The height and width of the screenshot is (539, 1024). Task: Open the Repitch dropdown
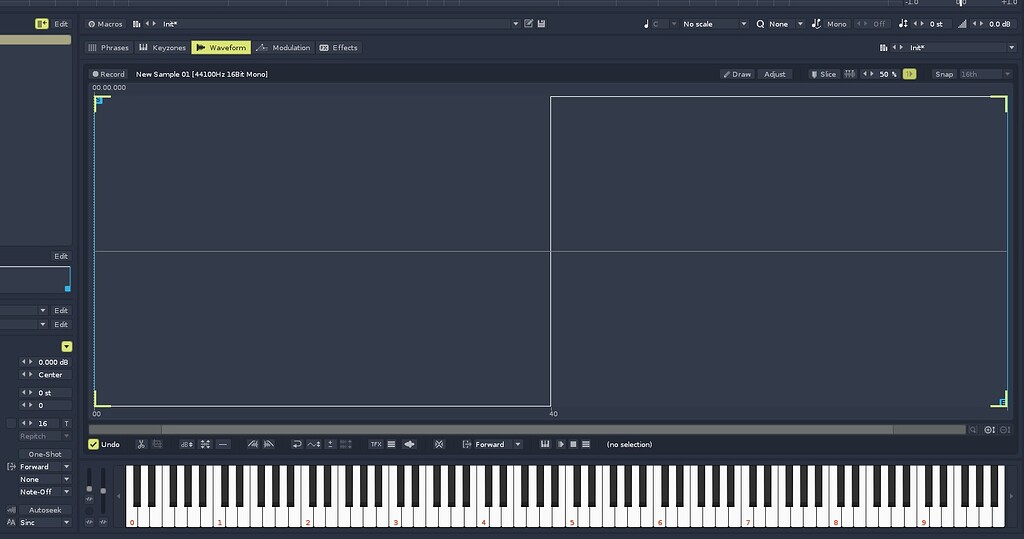44,436
